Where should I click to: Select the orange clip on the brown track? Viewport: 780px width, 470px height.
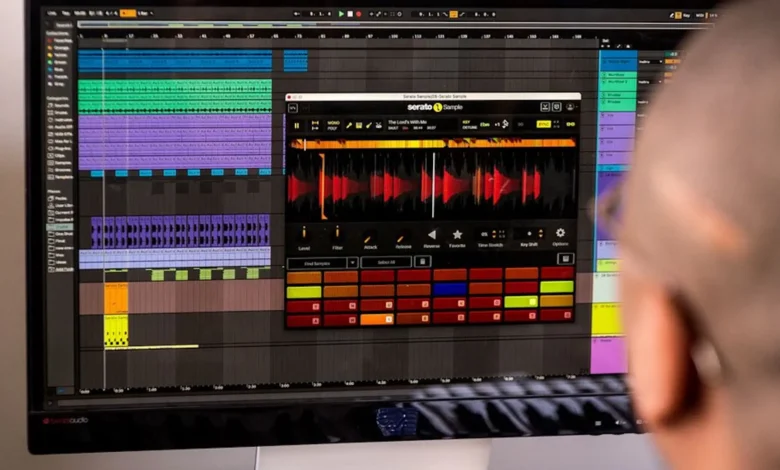(x=116, y=298)
